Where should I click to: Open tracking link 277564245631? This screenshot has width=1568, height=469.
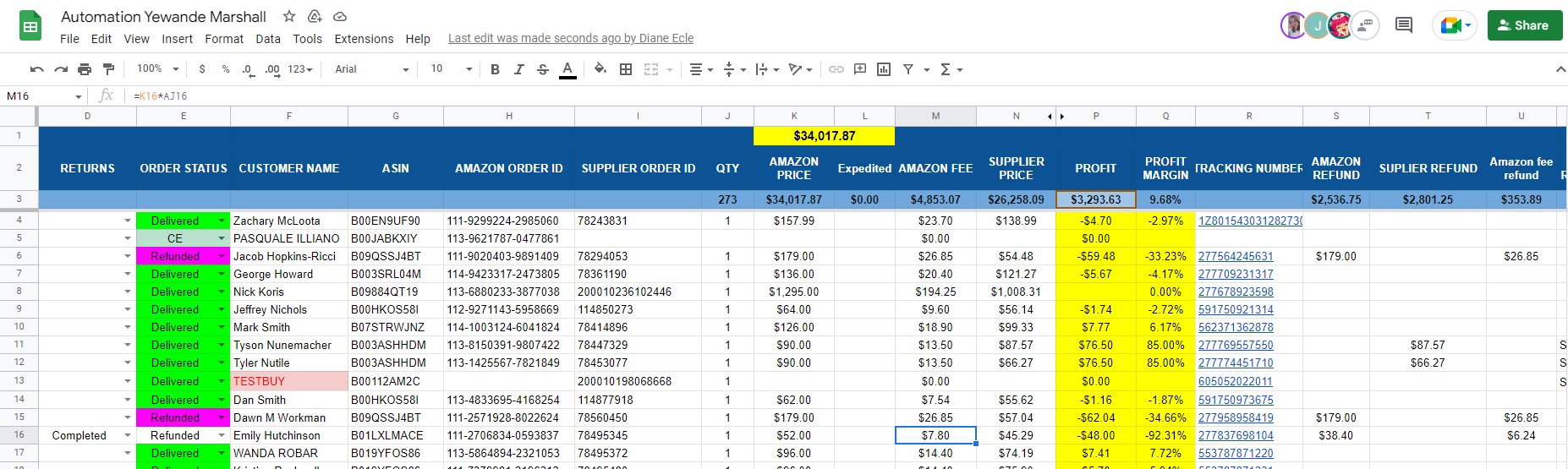(x=1236, y=256)
